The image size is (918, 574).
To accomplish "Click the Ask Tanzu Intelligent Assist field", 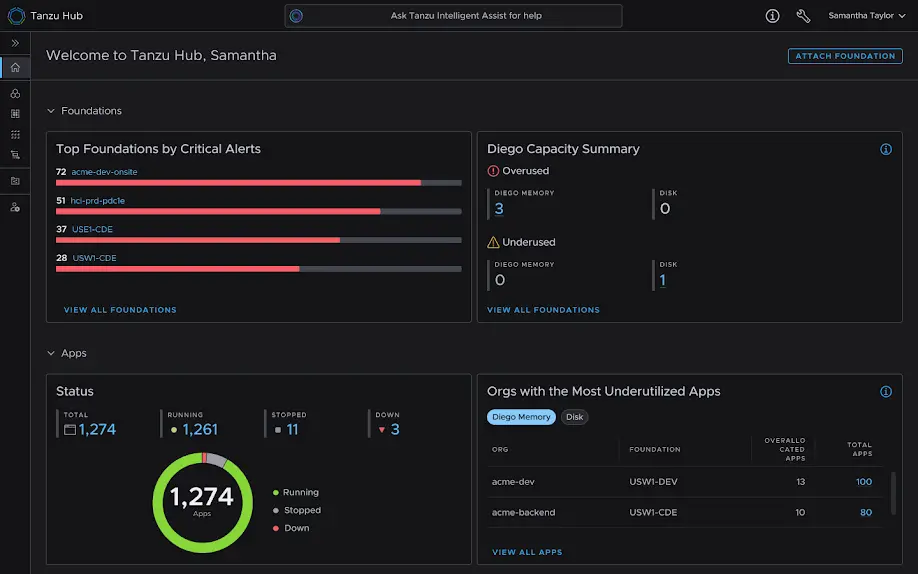I will coord(453,16).
